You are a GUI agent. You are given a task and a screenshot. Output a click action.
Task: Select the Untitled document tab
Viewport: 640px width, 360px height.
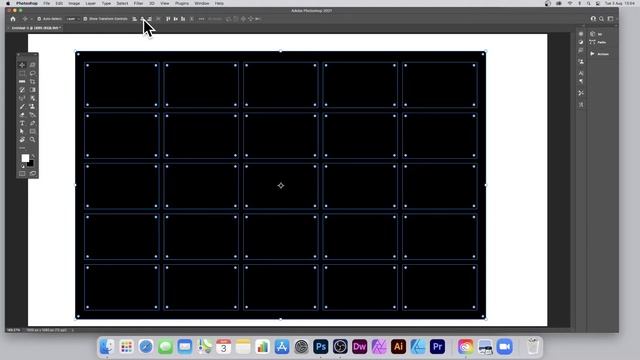pos(36,28)
